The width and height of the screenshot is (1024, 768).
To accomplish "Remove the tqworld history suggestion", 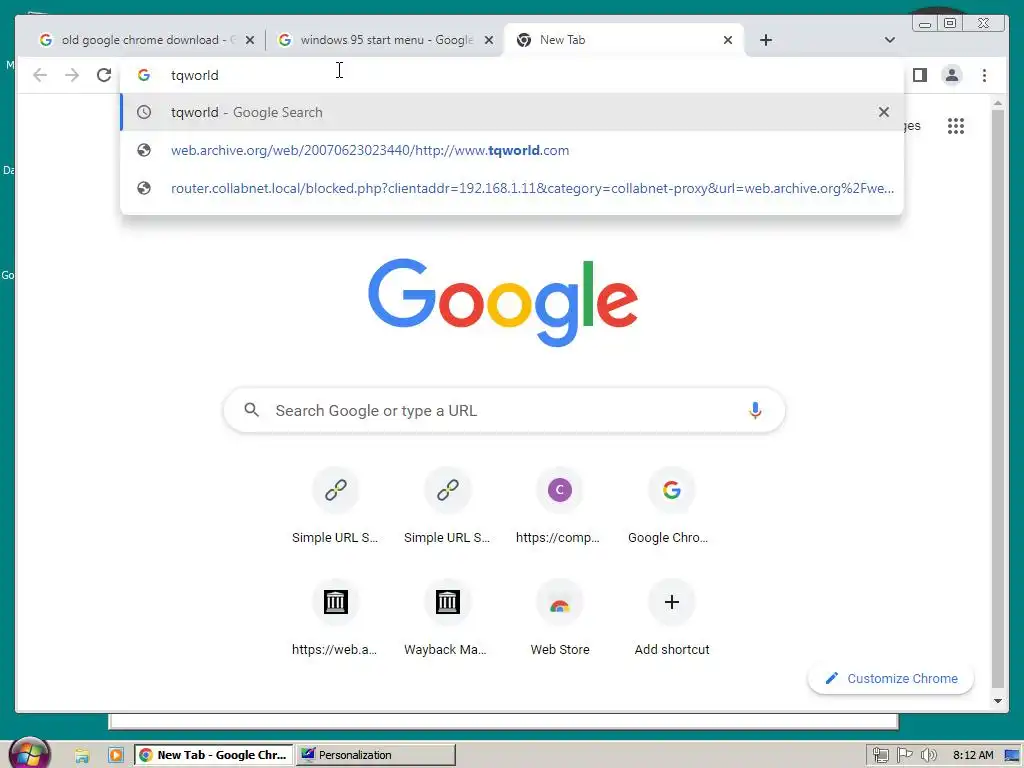I will (x=883, y=112).
